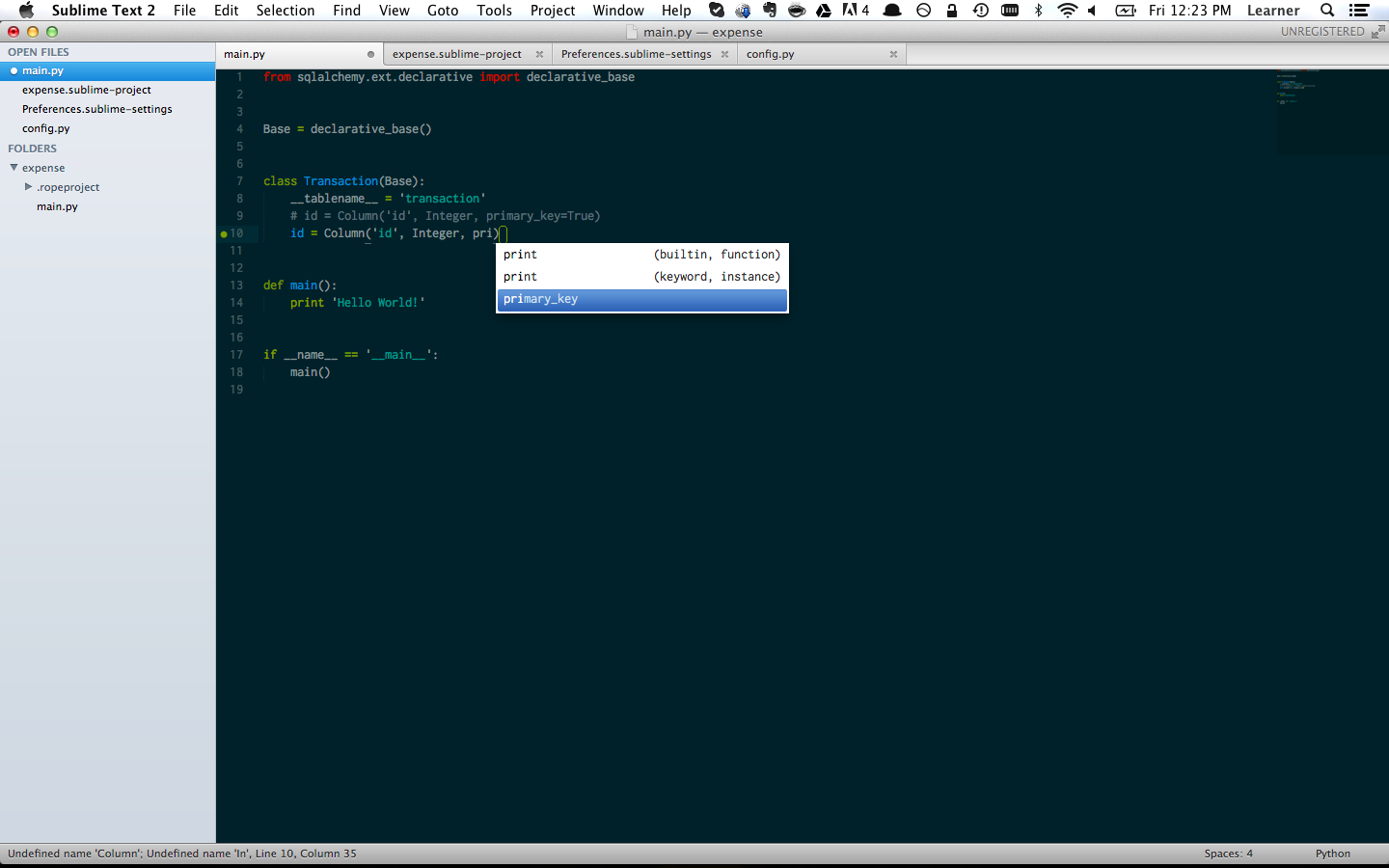Open the Project menu
Screen dimensions: 1389x868
pyautogui.click(x=553, y=11)
